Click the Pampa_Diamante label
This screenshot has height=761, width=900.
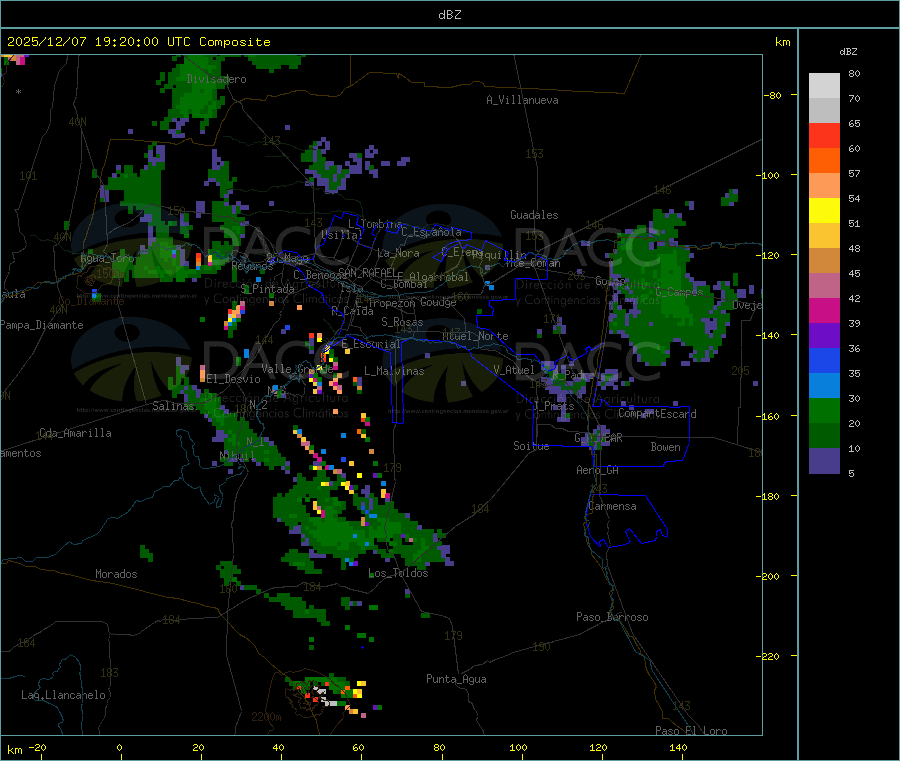41,325
